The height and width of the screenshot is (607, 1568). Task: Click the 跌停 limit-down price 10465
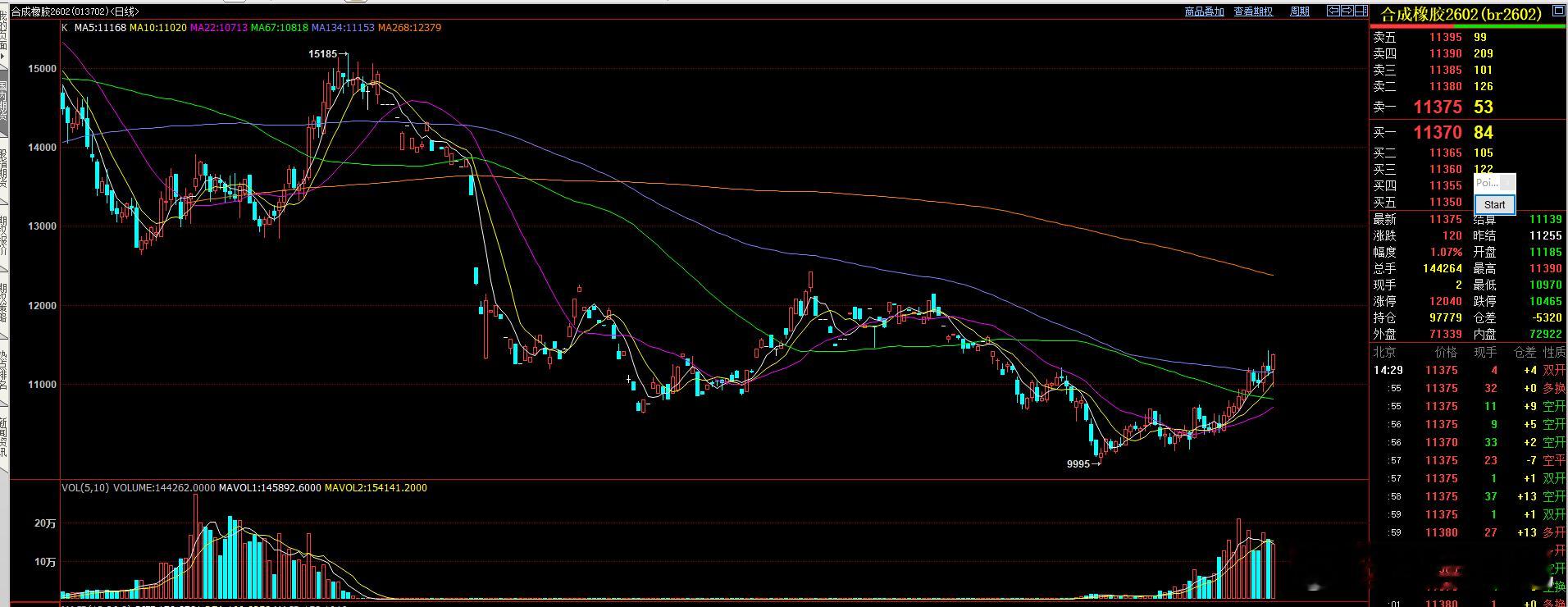pyautogui.click(x=1545, y=301)
